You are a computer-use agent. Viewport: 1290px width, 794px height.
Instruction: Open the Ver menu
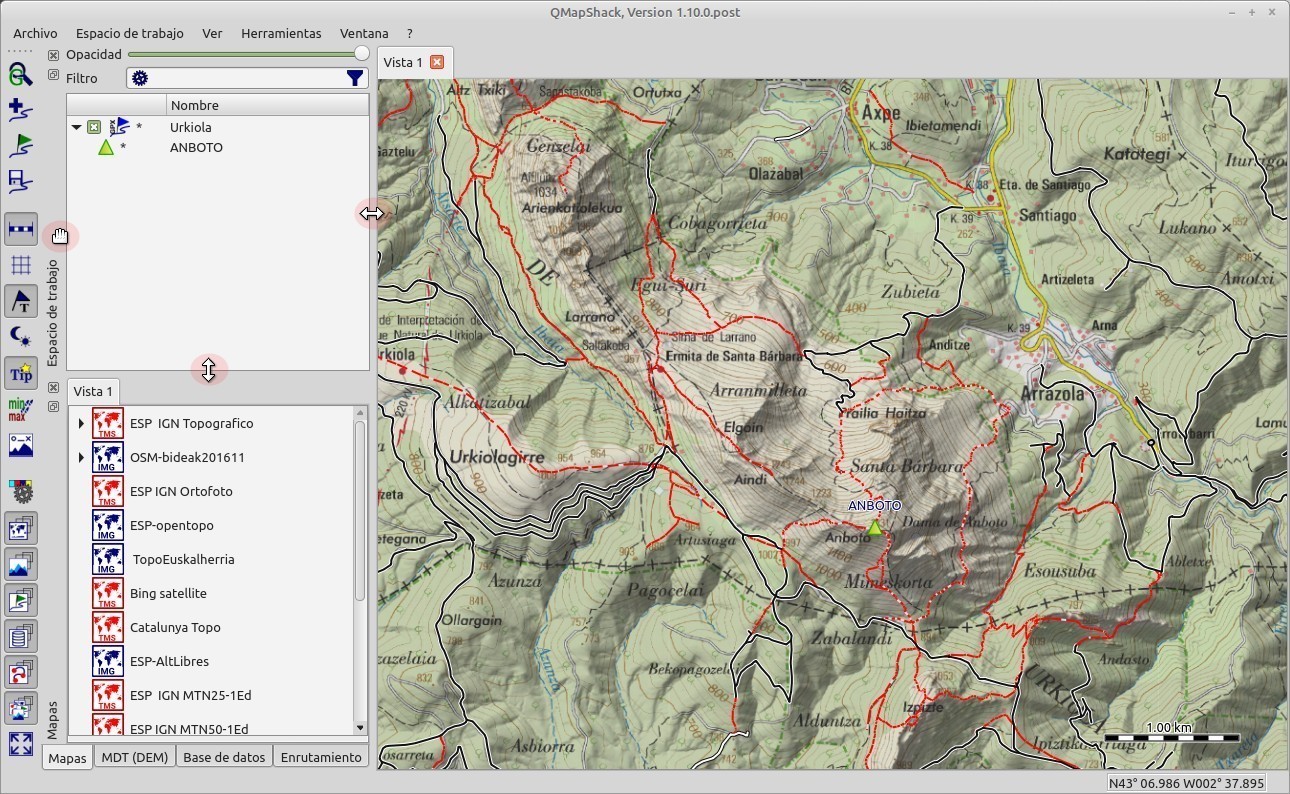pyautogui.click(x=212, y=33)
